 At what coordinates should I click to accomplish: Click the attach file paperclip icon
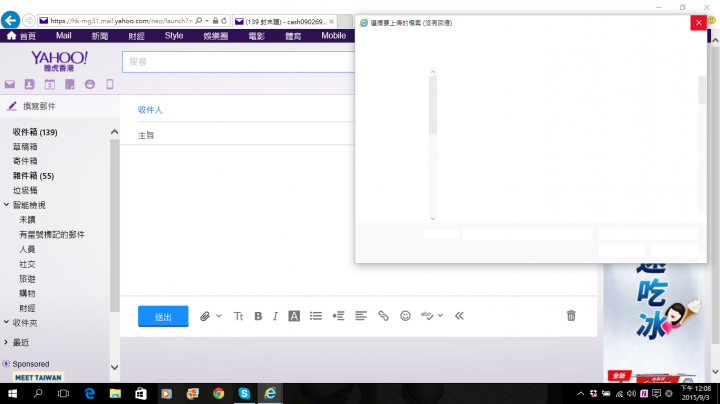(x=205, y=316)
